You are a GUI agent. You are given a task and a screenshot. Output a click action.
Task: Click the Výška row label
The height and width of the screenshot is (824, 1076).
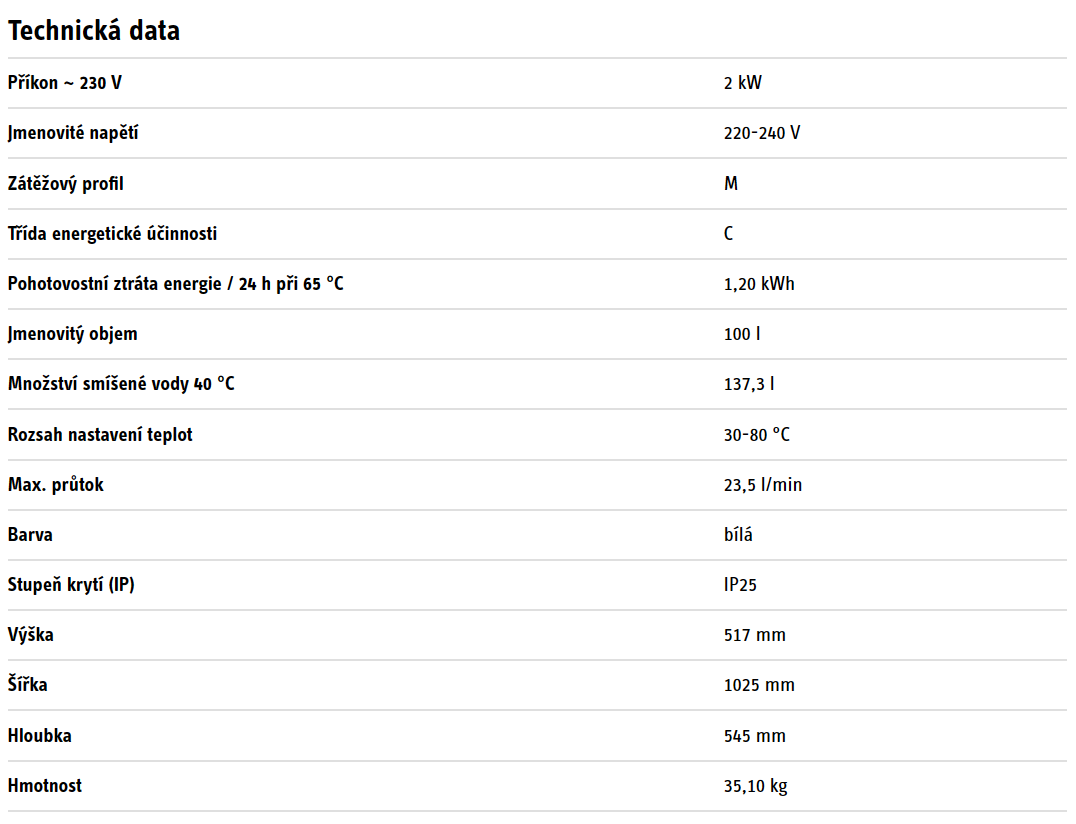pyautogui.click(x=31, y=635)
